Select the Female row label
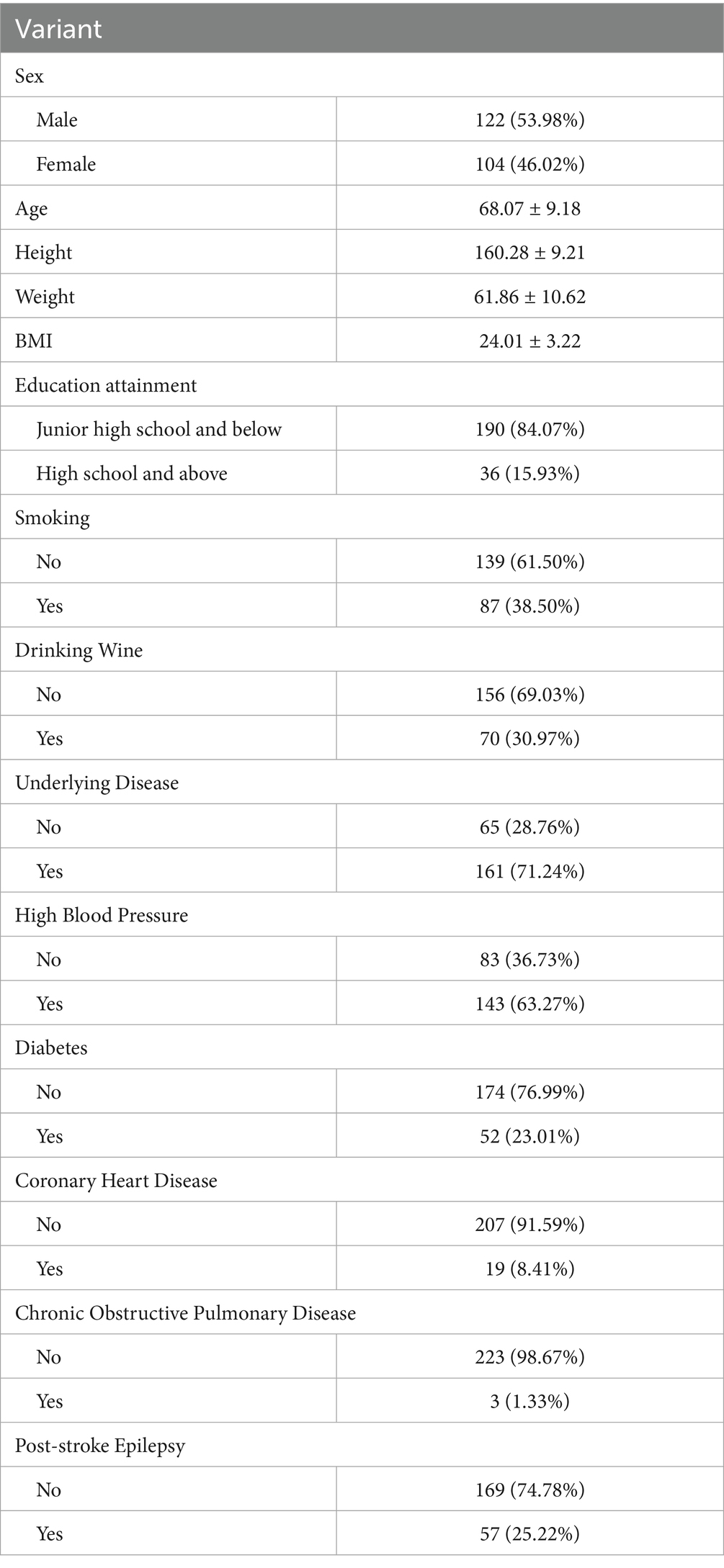 pyautogui.click(x=66, y=164)
